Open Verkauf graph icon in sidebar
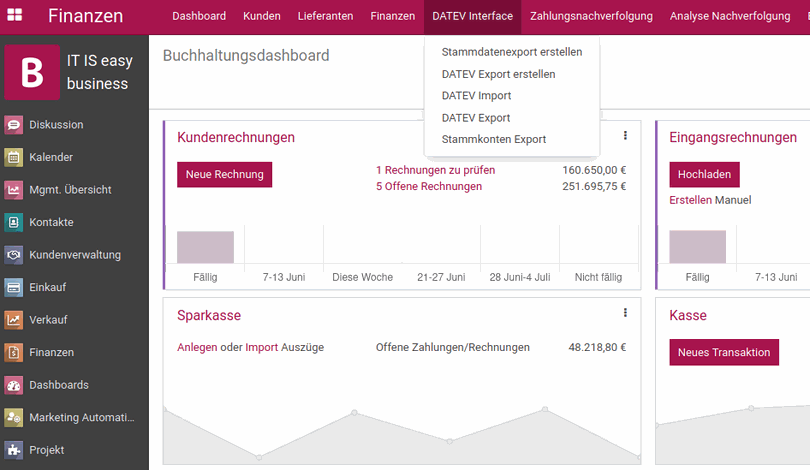The height and width of the screenshot is (470, 810). click(13, 320)
